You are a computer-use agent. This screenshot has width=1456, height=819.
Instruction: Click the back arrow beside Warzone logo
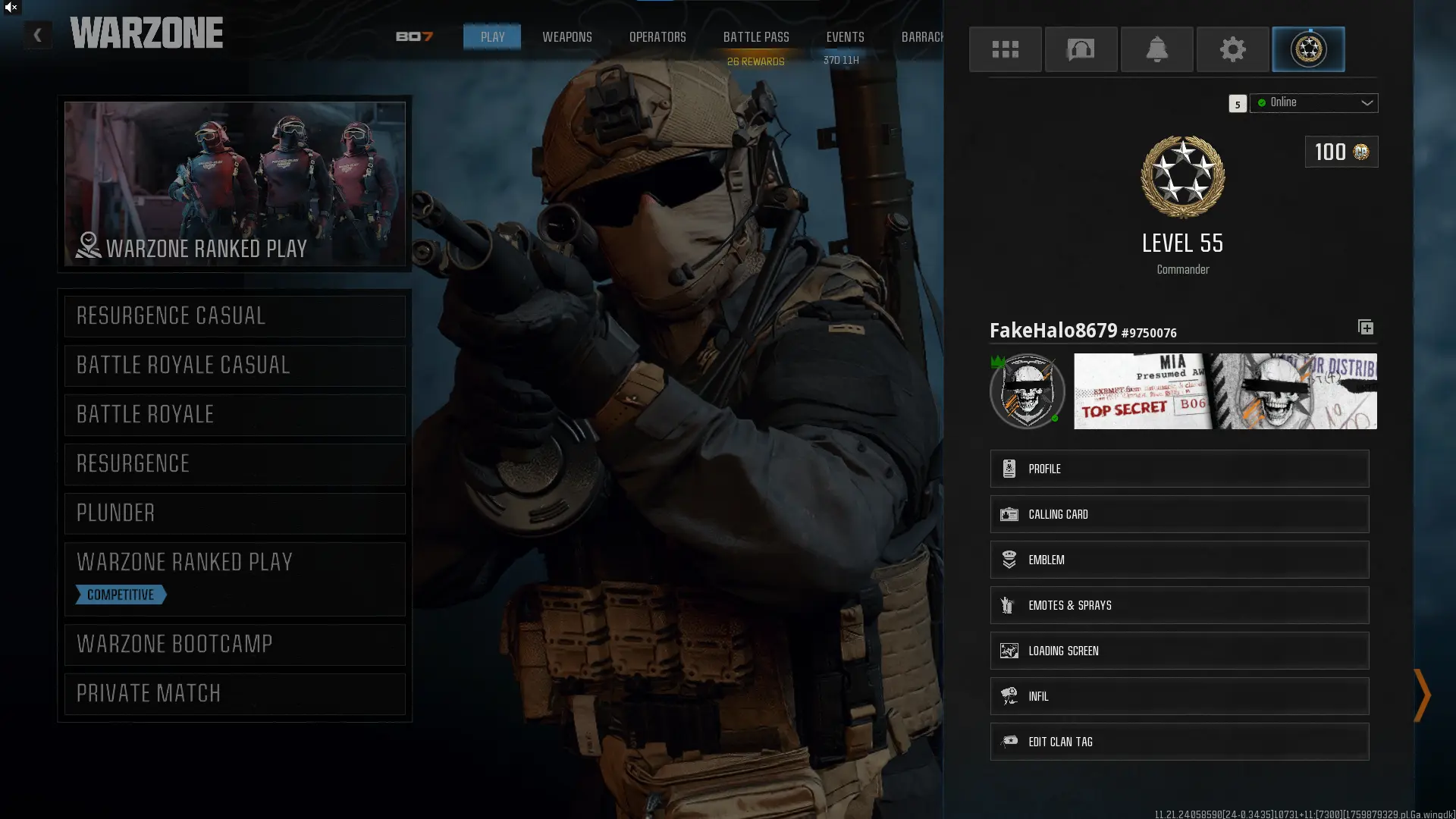[37, 35]
